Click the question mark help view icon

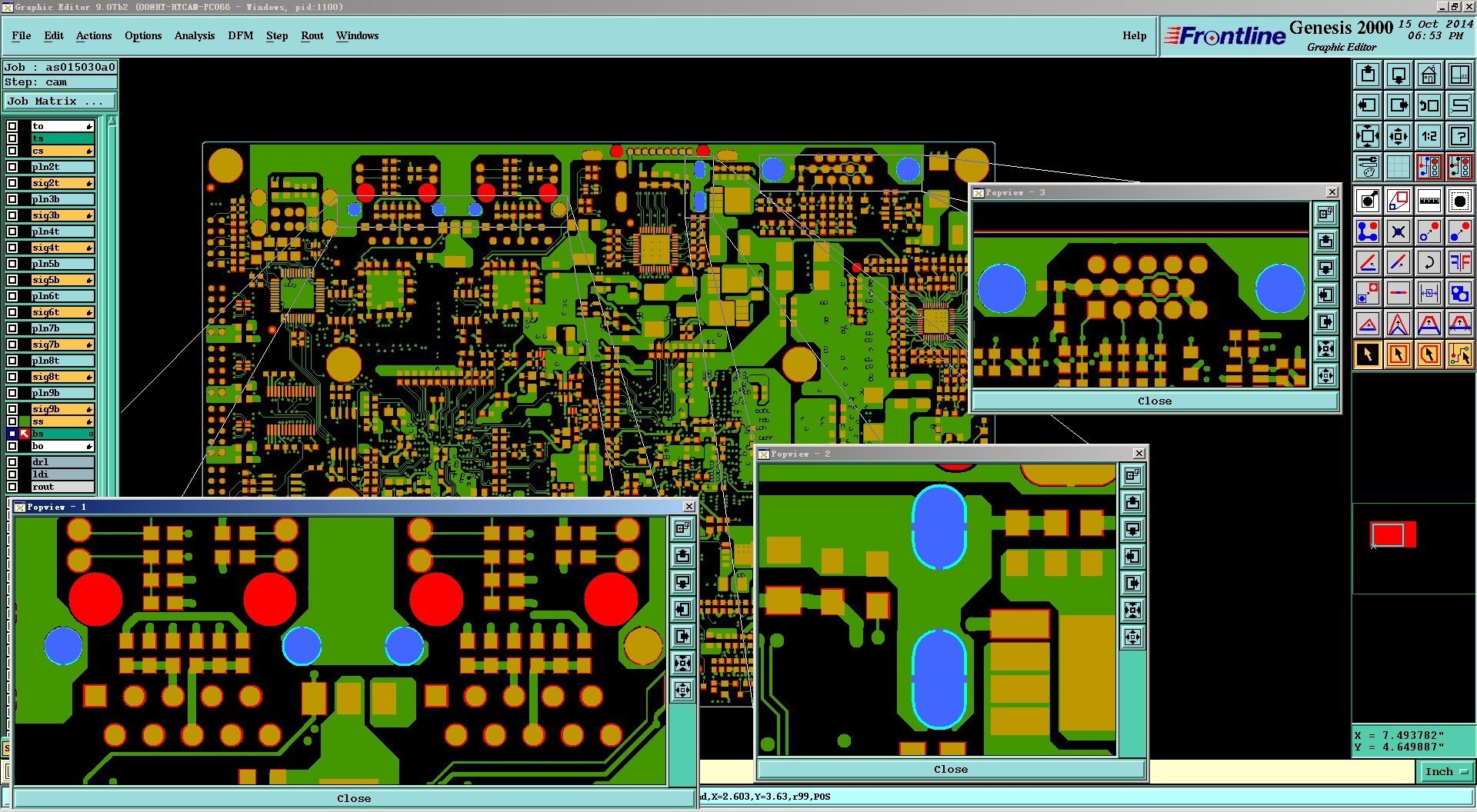pyautogui.click(x=1459, y=137)
